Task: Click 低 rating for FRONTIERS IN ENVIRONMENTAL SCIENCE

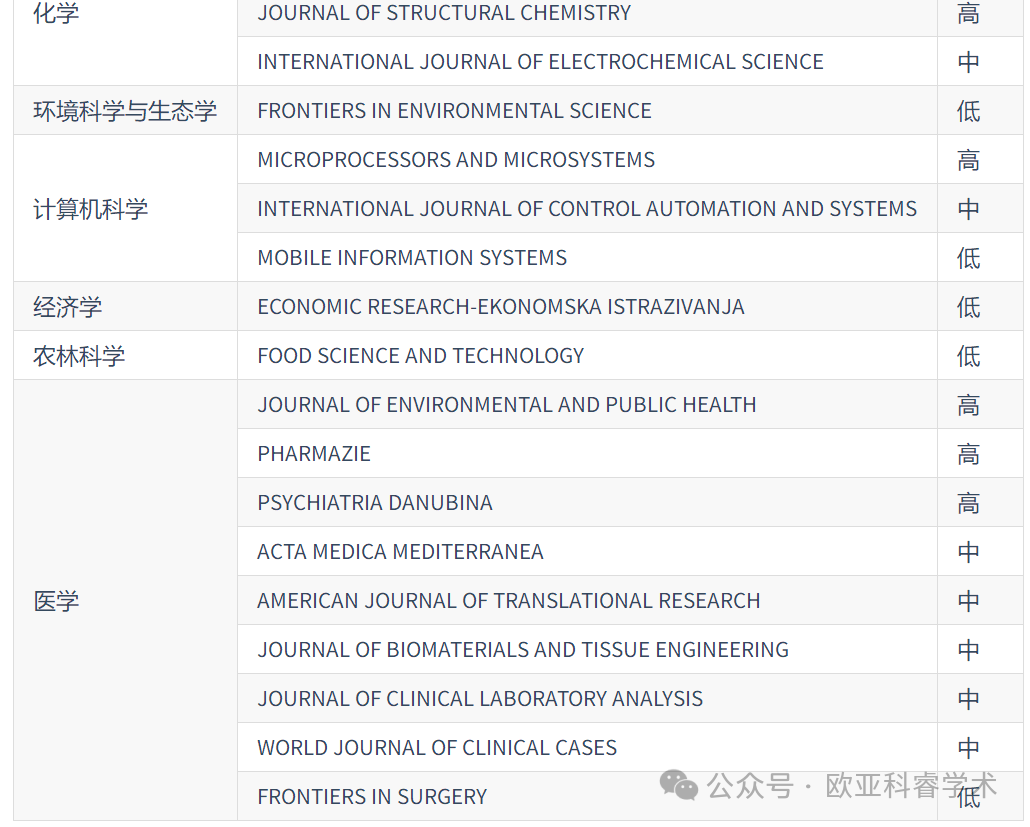Action: (x=968, y=111)
